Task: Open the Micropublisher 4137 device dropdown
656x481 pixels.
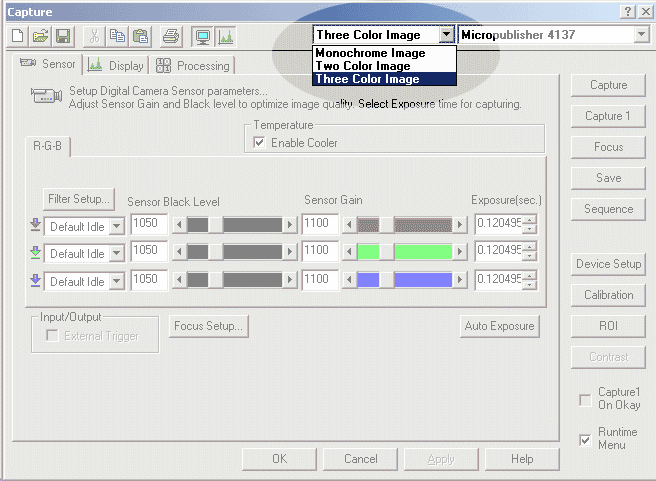Action: pos(641,35)
